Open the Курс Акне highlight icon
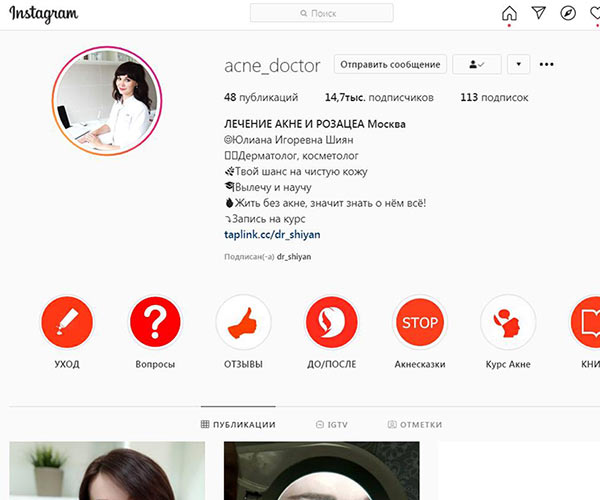The image size is (600, 500). point(508,322)
